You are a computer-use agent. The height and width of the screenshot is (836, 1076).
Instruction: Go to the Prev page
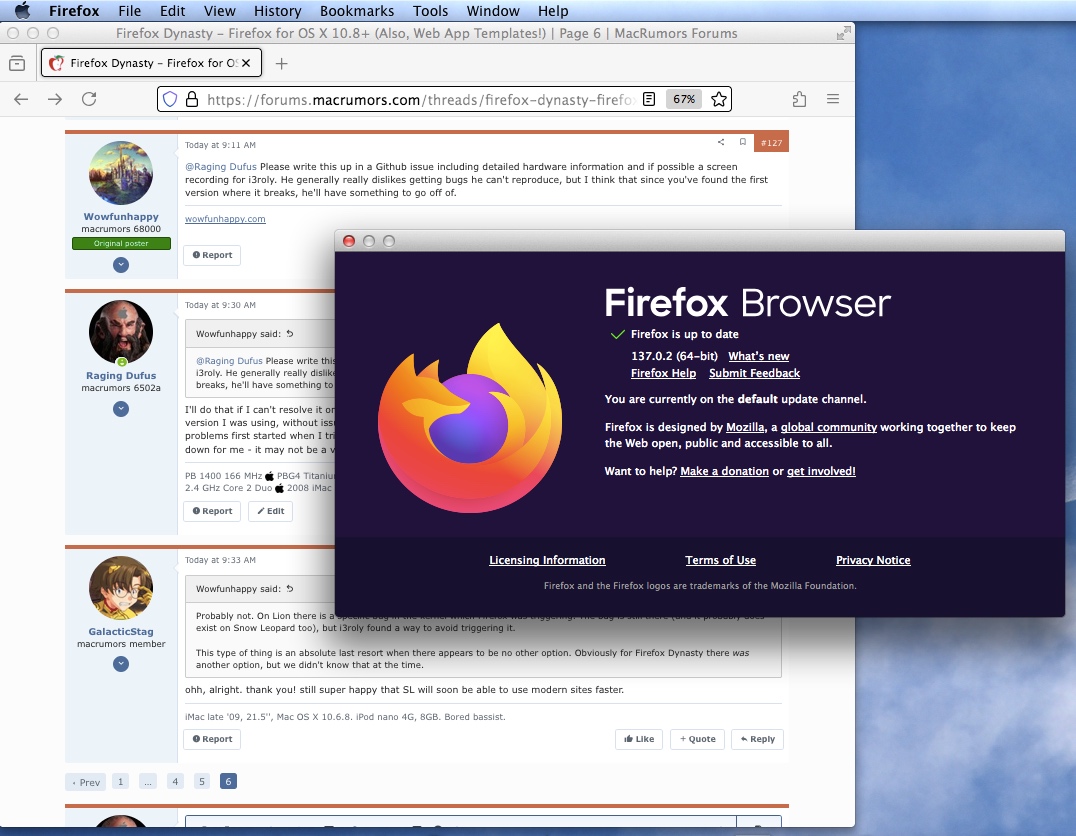point(86,782)
